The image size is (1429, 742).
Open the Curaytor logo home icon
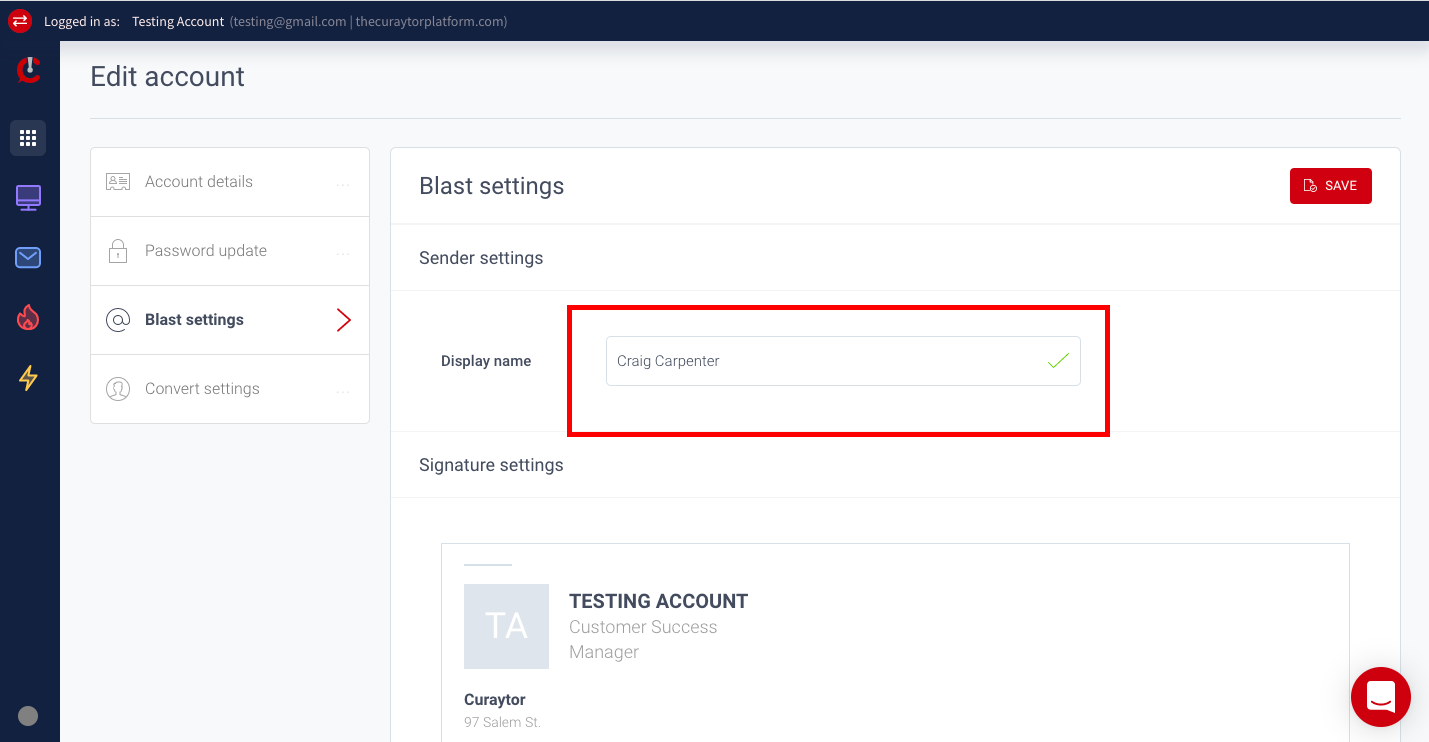click(x=29, y=70)
